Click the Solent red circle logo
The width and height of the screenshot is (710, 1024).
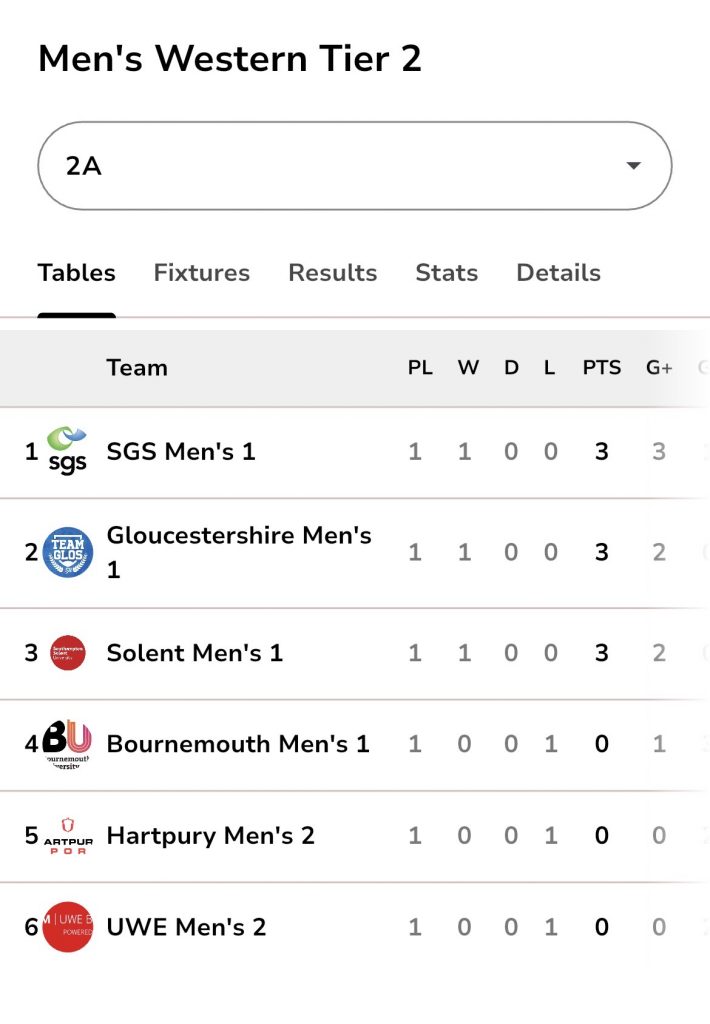(x=68, y=653)
